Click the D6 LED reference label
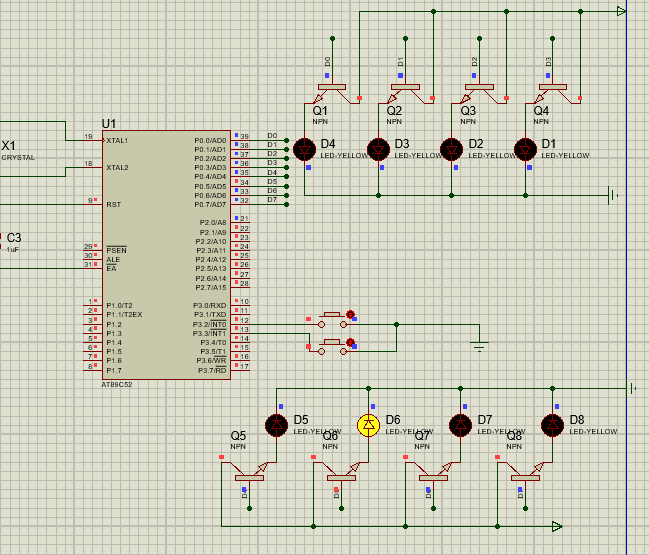649x555 pixels. pyautogui.click(x=393, y=420)
